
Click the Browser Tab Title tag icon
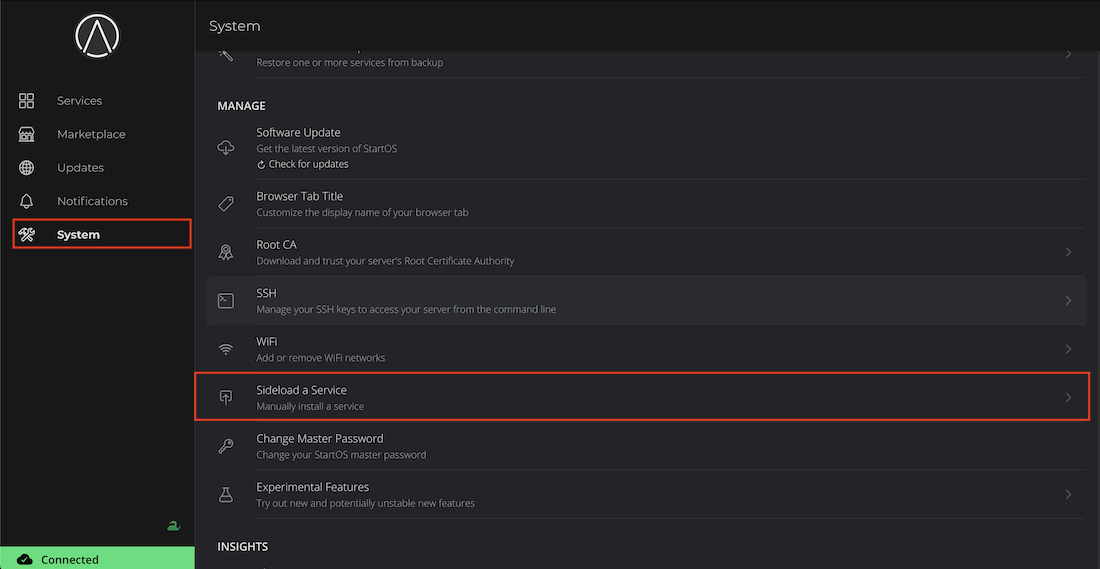point(226,204)
